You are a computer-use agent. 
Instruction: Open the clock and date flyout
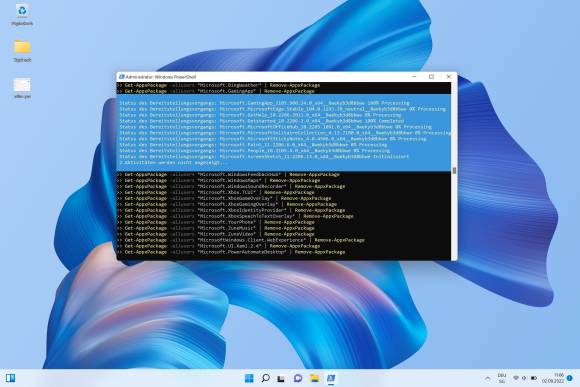pyautogui.click(x=553, y=378)
